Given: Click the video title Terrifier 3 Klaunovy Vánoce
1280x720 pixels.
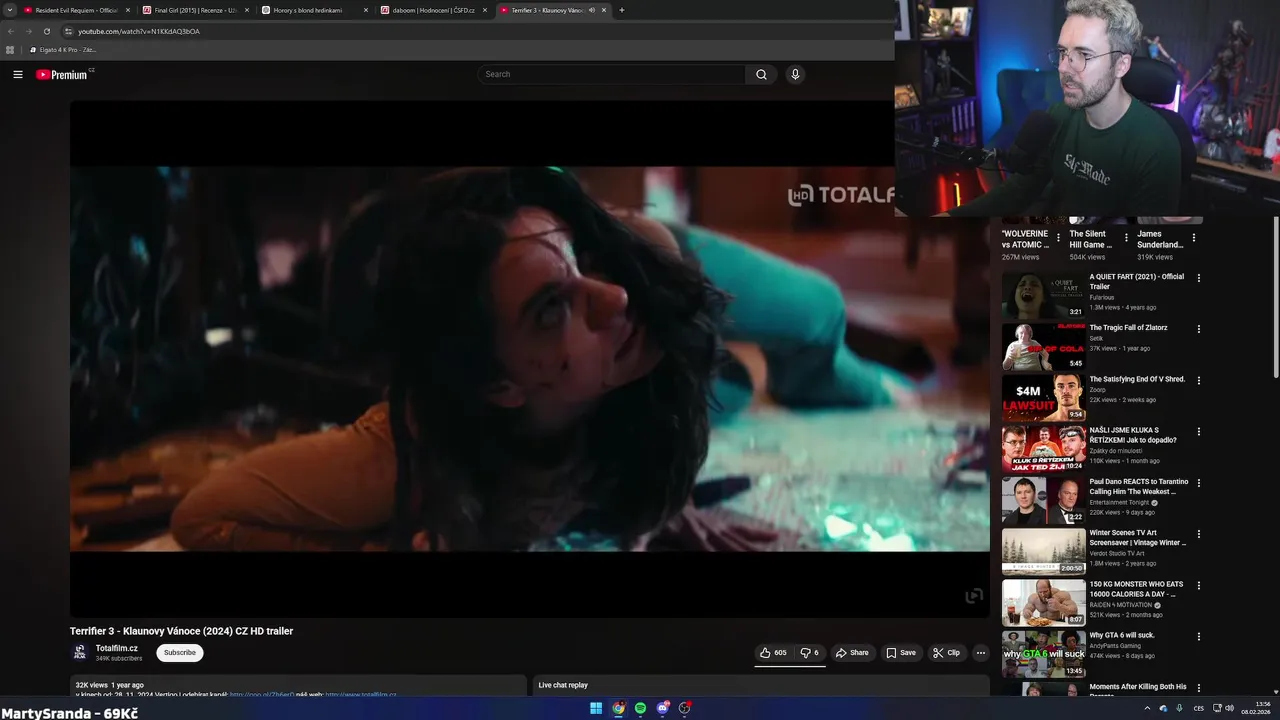Looking at the screenshot, I should point(181,631).
